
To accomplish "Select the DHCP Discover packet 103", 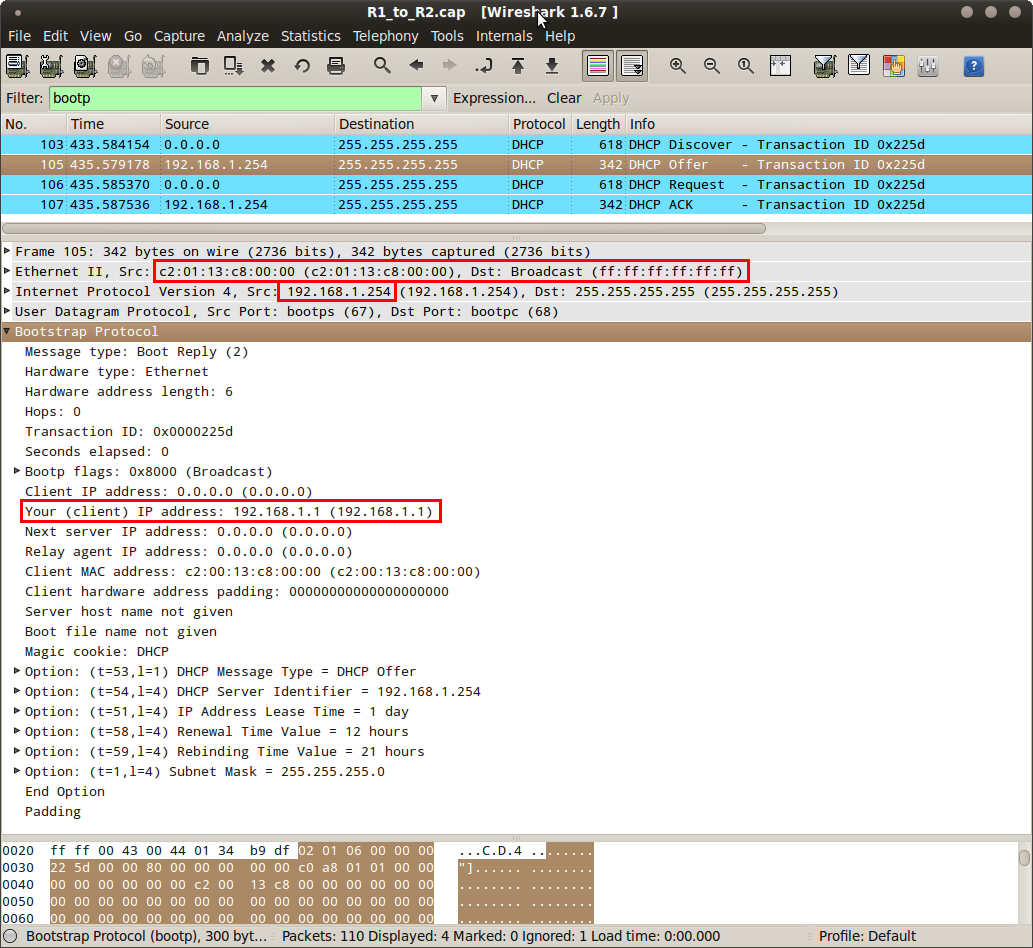I will tap(516, 144).
